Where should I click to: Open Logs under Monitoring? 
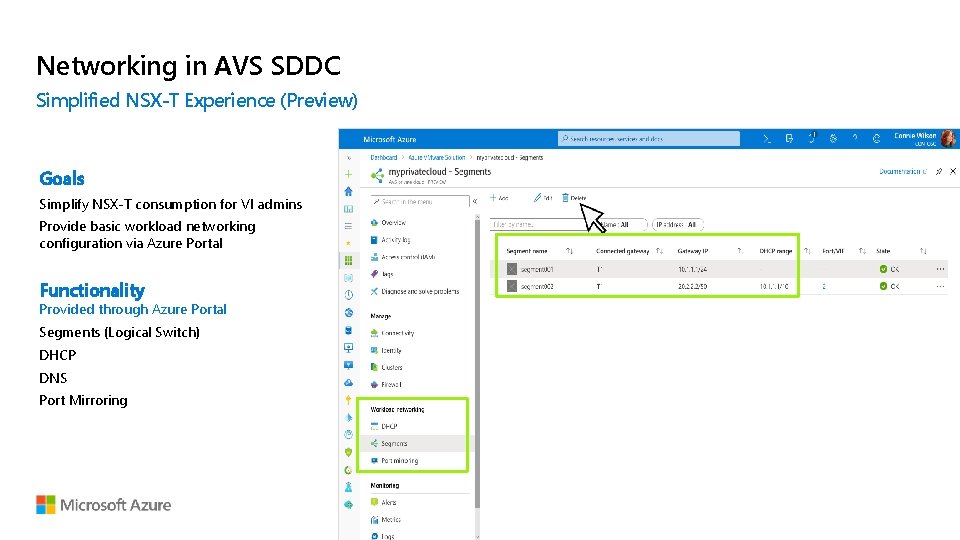(x=383, y=536)
